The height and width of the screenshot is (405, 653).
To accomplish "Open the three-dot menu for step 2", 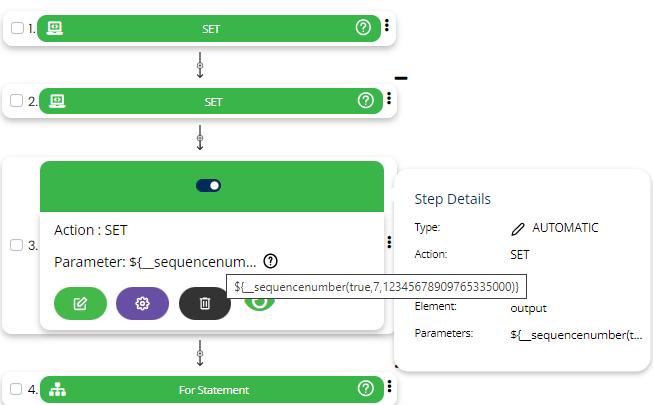I will tap(387, 99).
